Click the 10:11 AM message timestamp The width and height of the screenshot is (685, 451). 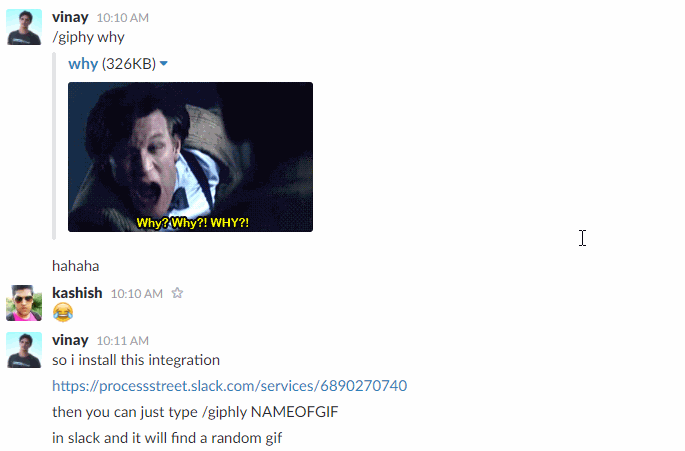click(x=123, y=341)
